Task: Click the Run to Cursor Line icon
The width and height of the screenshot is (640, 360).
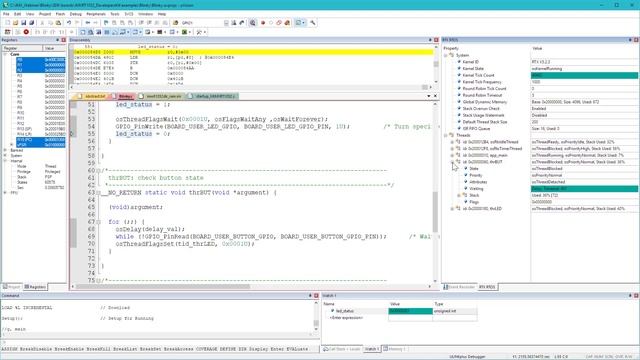Action: click(61, 32)
